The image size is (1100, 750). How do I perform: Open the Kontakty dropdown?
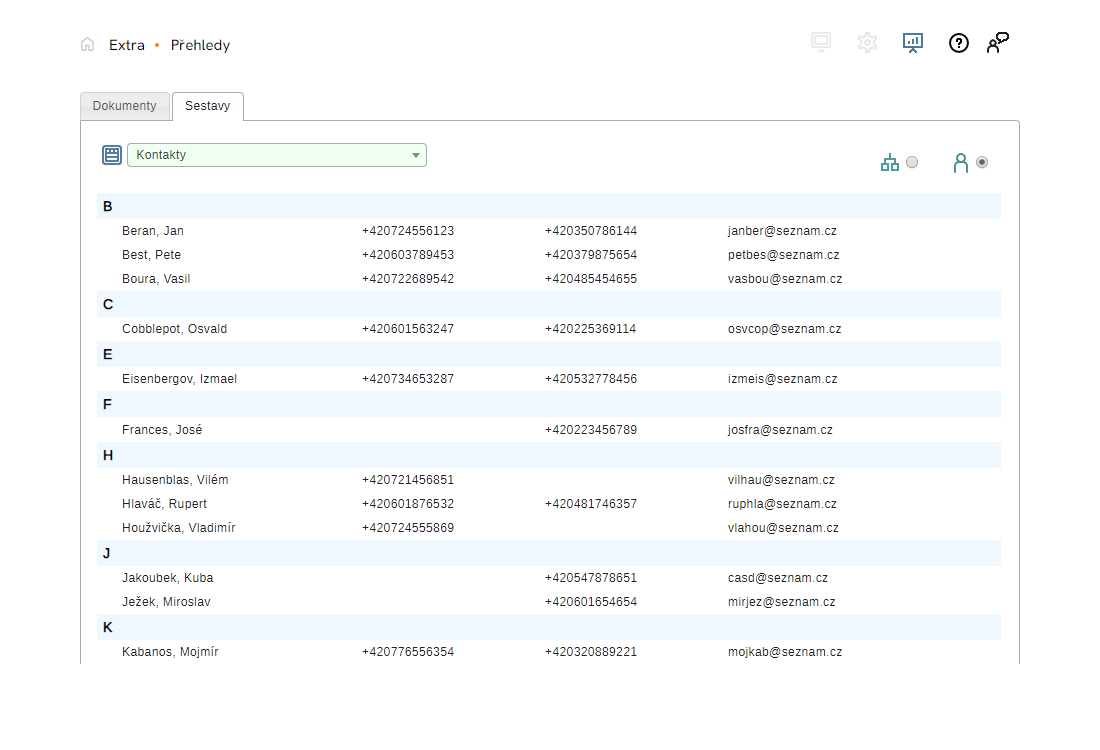tap(270, 155)
